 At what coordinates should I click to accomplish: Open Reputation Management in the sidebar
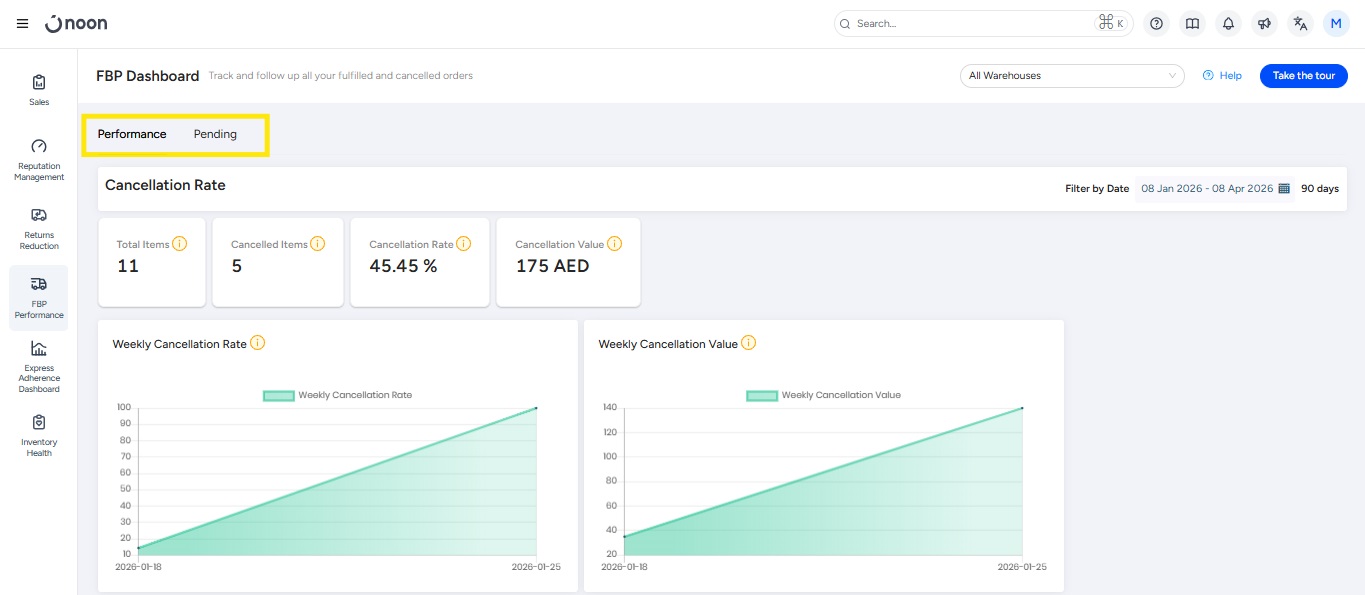(x=39, y=159)
